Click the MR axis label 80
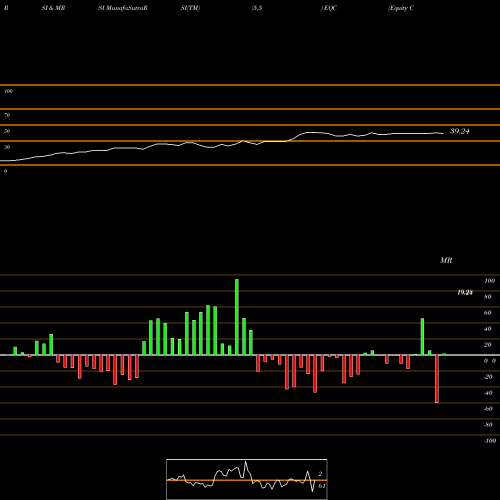 [x=488, y=297]
